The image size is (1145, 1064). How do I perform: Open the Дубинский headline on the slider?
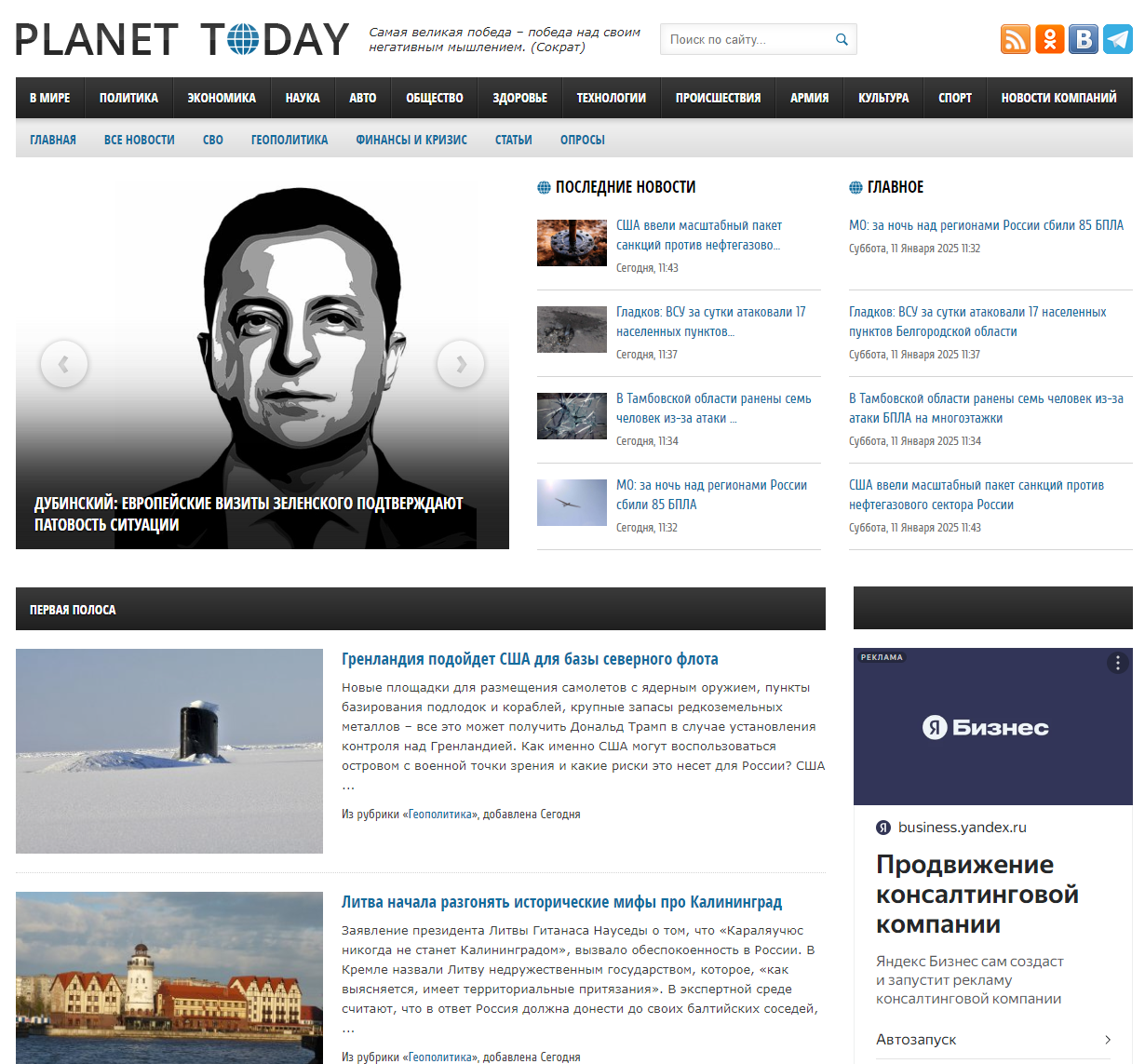(249, 514)
